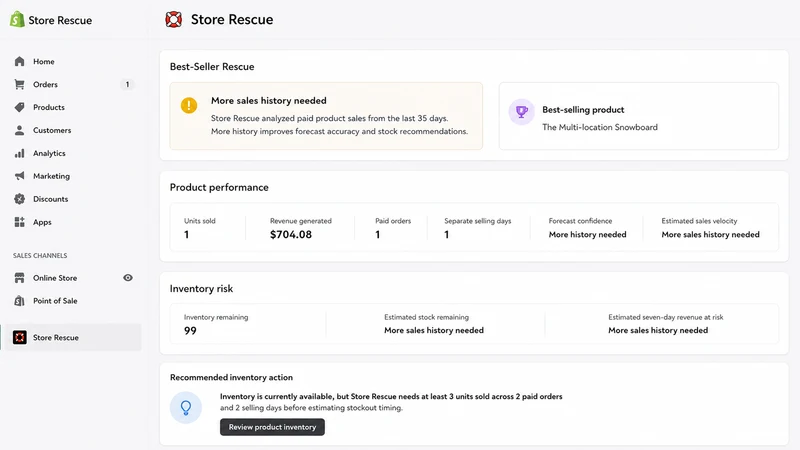Click the Revenue generated label
The image size is (800, 450).
tap(301, 221)
